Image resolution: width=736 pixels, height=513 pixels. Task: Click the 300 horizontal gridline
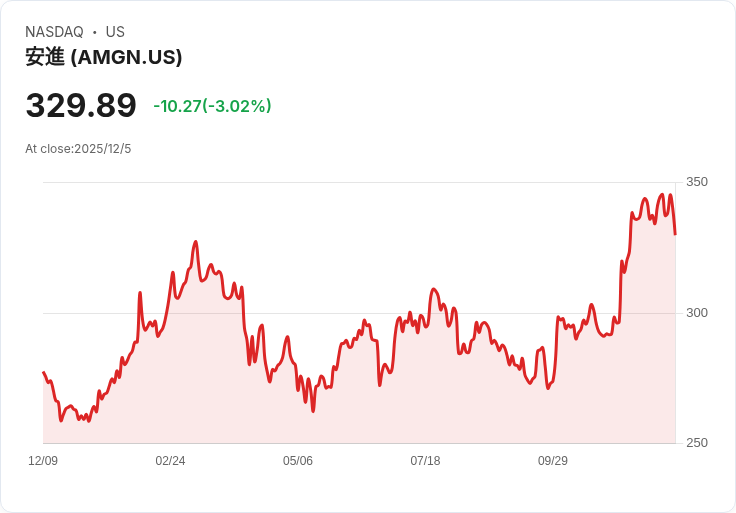tap(359, 313)
